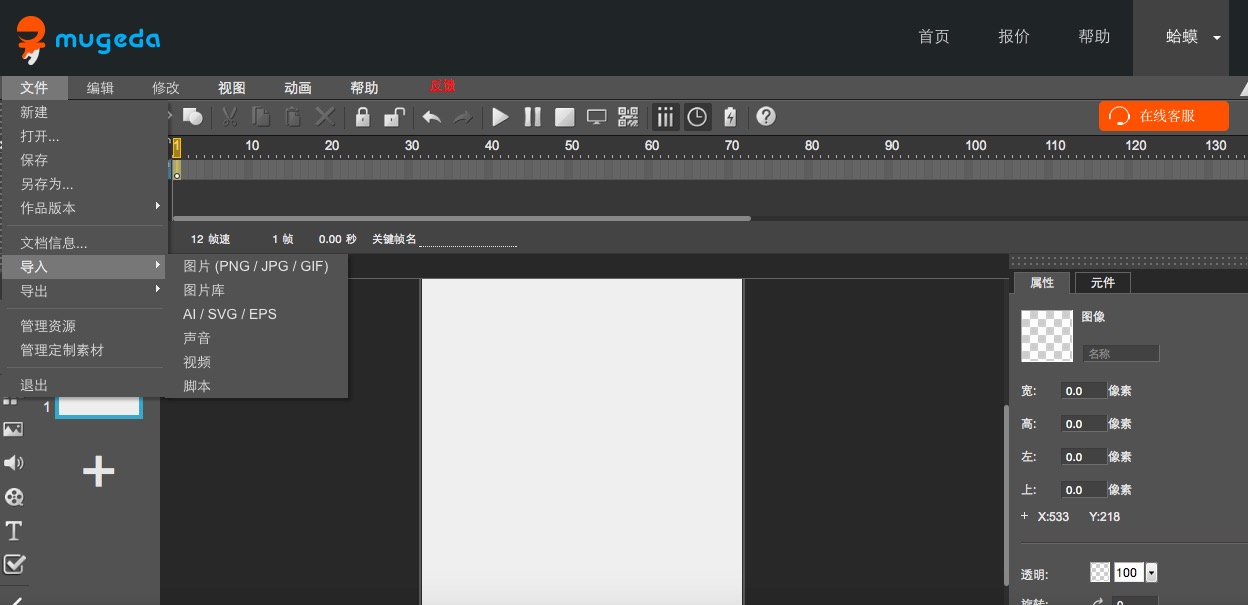Screen dimensions: 1248x605
Task: Click the checkbox form tool icon
Action: point(14,564)
